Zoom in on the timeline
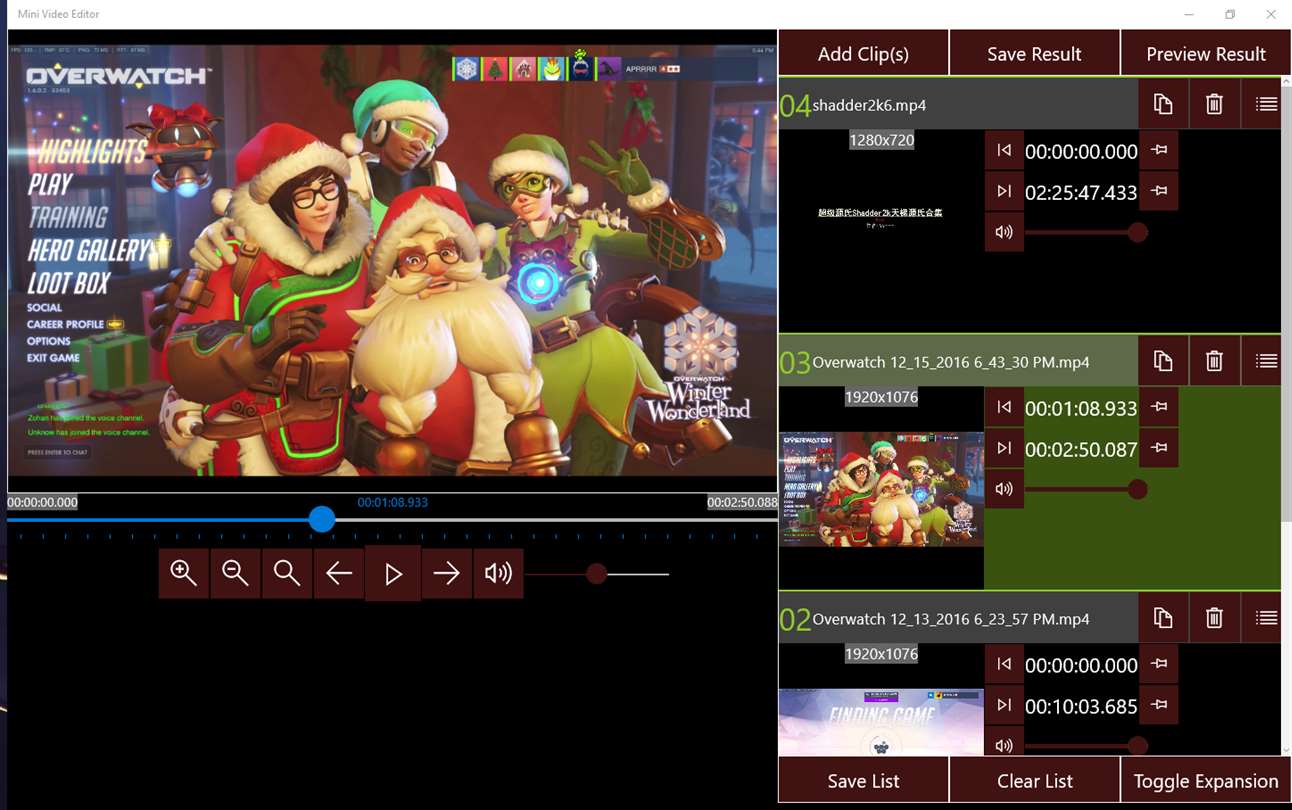 [183, 573]
